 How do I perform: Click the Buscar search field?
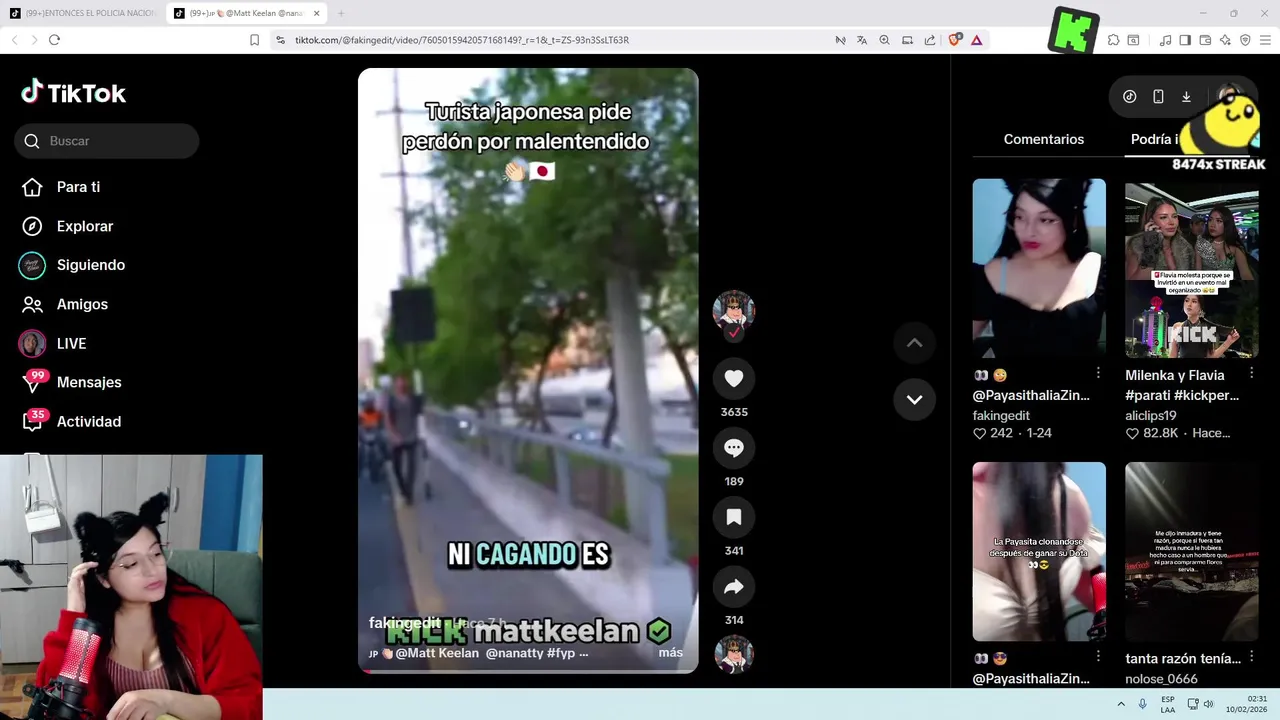point(106,141)
